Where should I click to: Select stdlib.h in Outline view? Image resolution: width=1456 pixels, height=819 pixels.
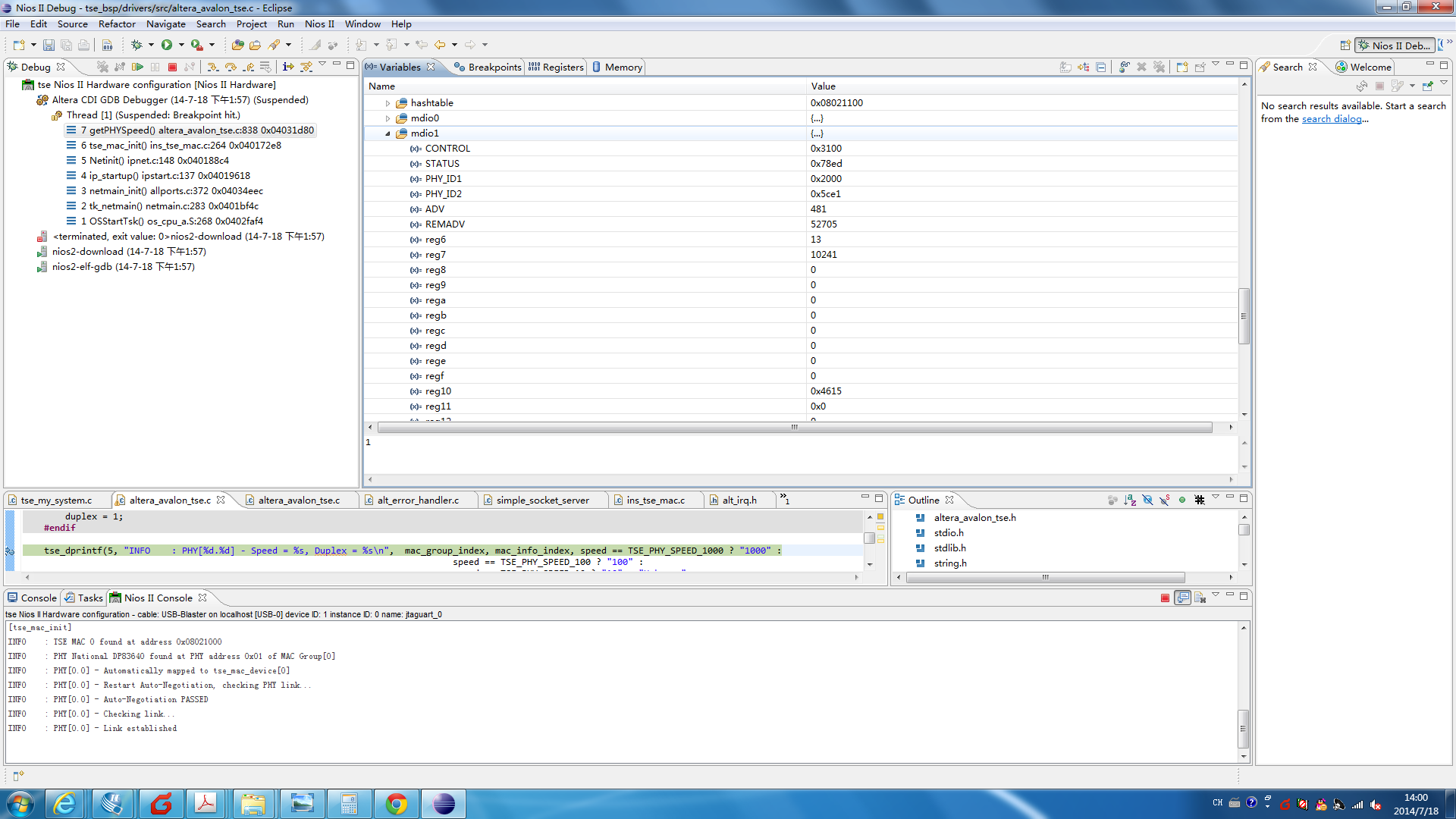[x=949, y=548]
